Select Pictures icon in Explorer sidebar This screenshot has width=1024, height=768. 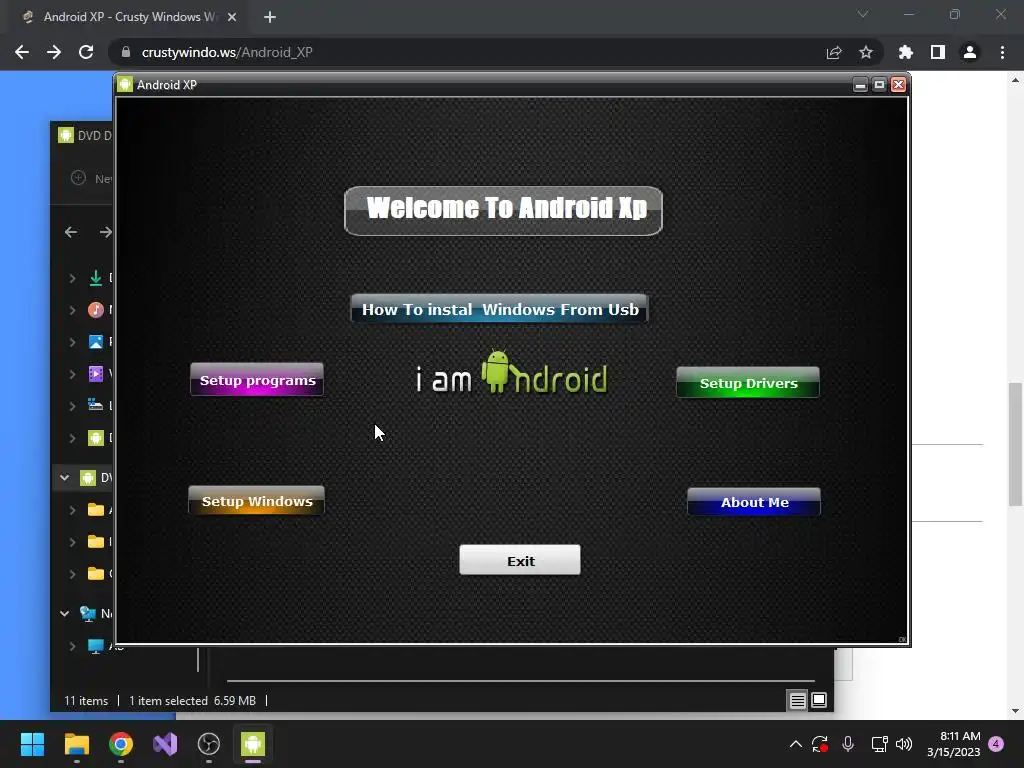coord(95,342)
